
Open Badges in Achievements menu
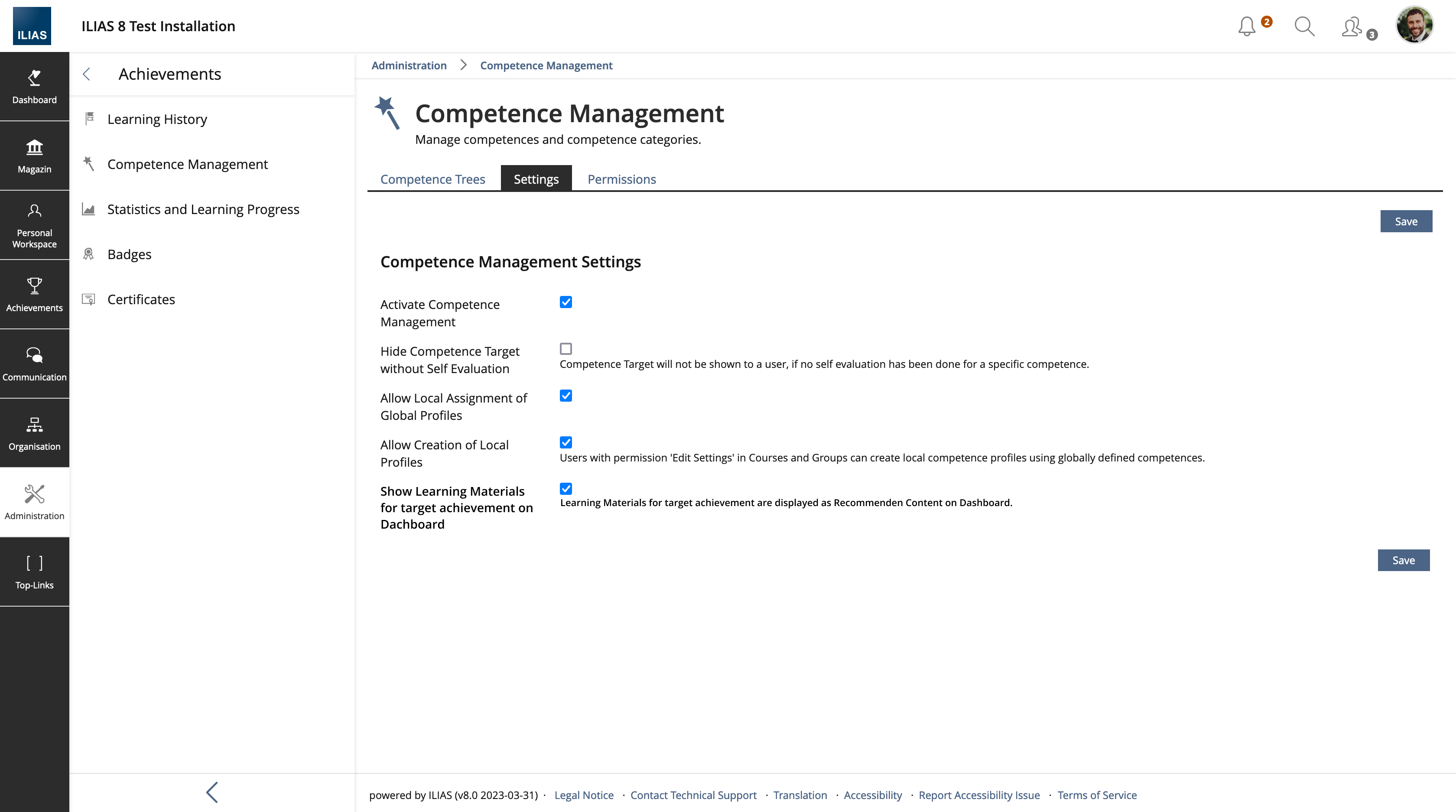(x=130, y=254)
